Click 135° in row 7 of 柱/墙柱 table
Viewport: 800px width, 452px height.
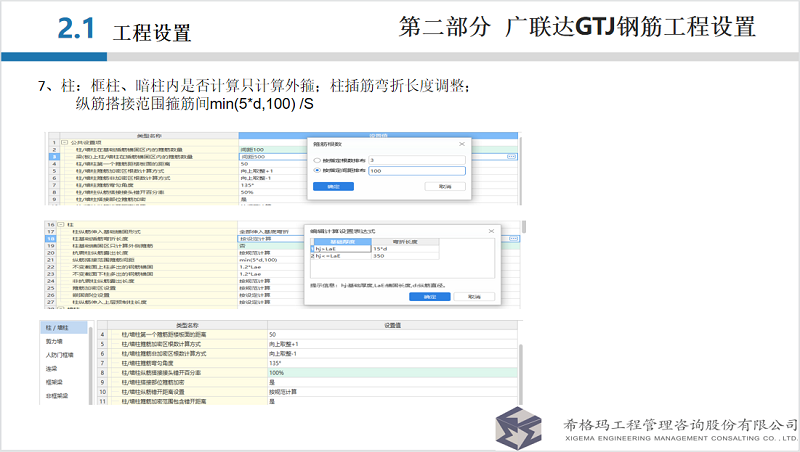(275, 363)
